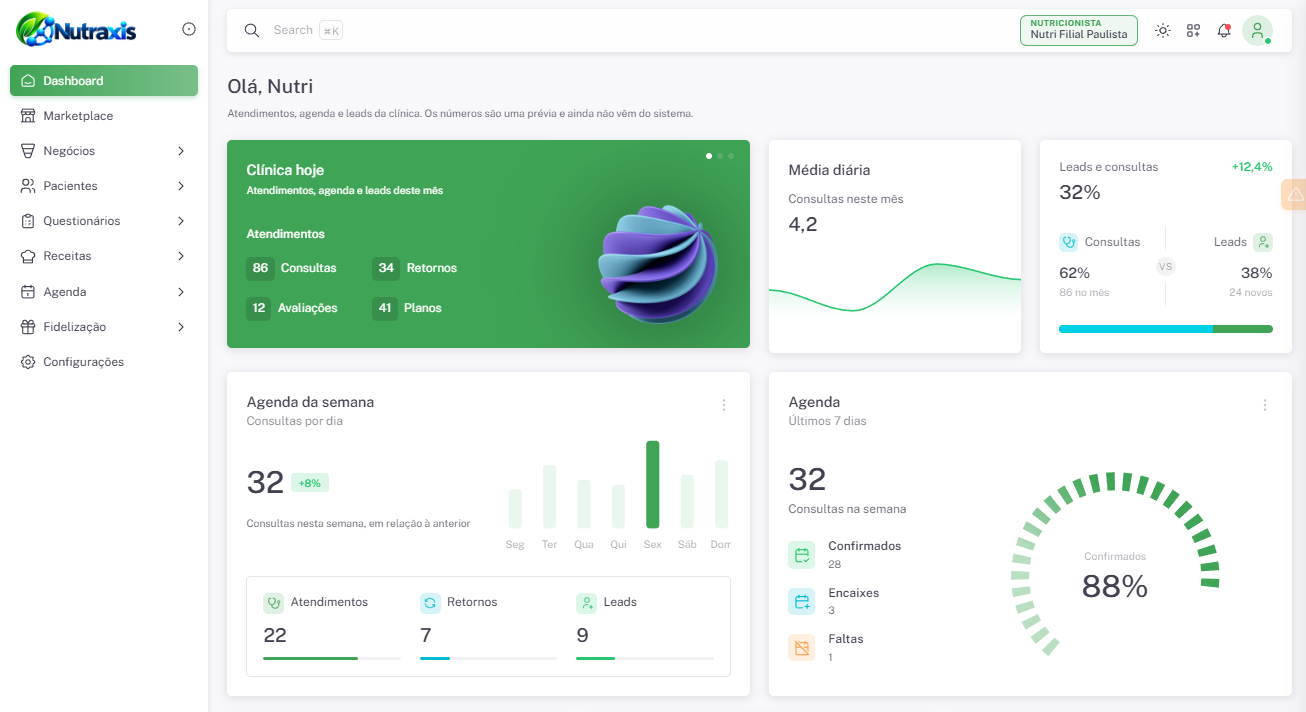Click the Leads icon beside count 9
Viewport: 1306px width, 712px height.
pos(586,603)
